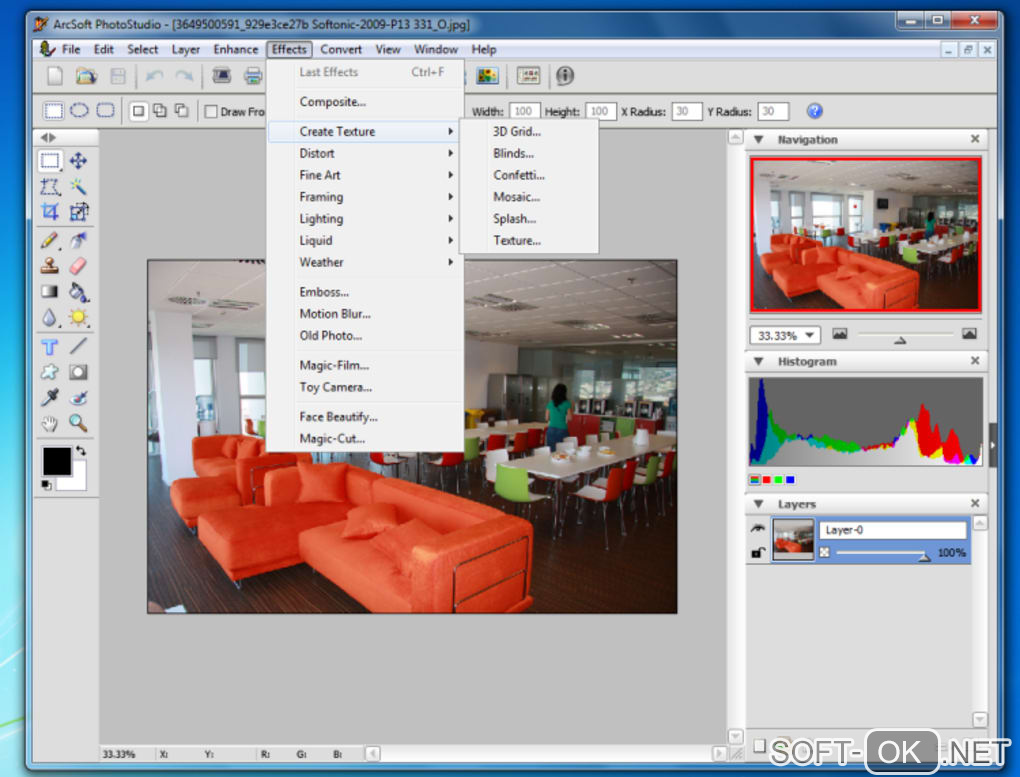Select the Crop tool
This screenshot has width=1020, height=777.
pos(50,211)
